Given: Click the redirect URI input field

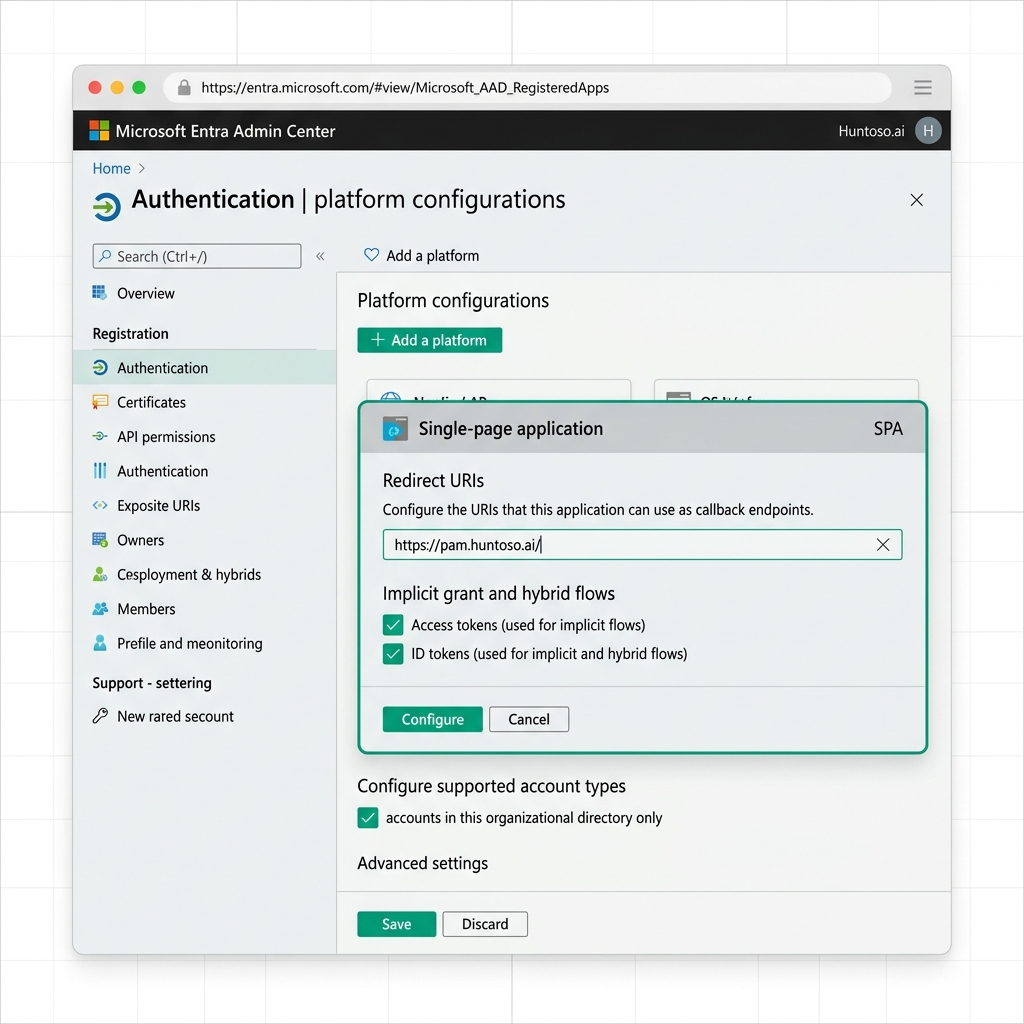Looking at the screenshot, I should coord(642,545).
